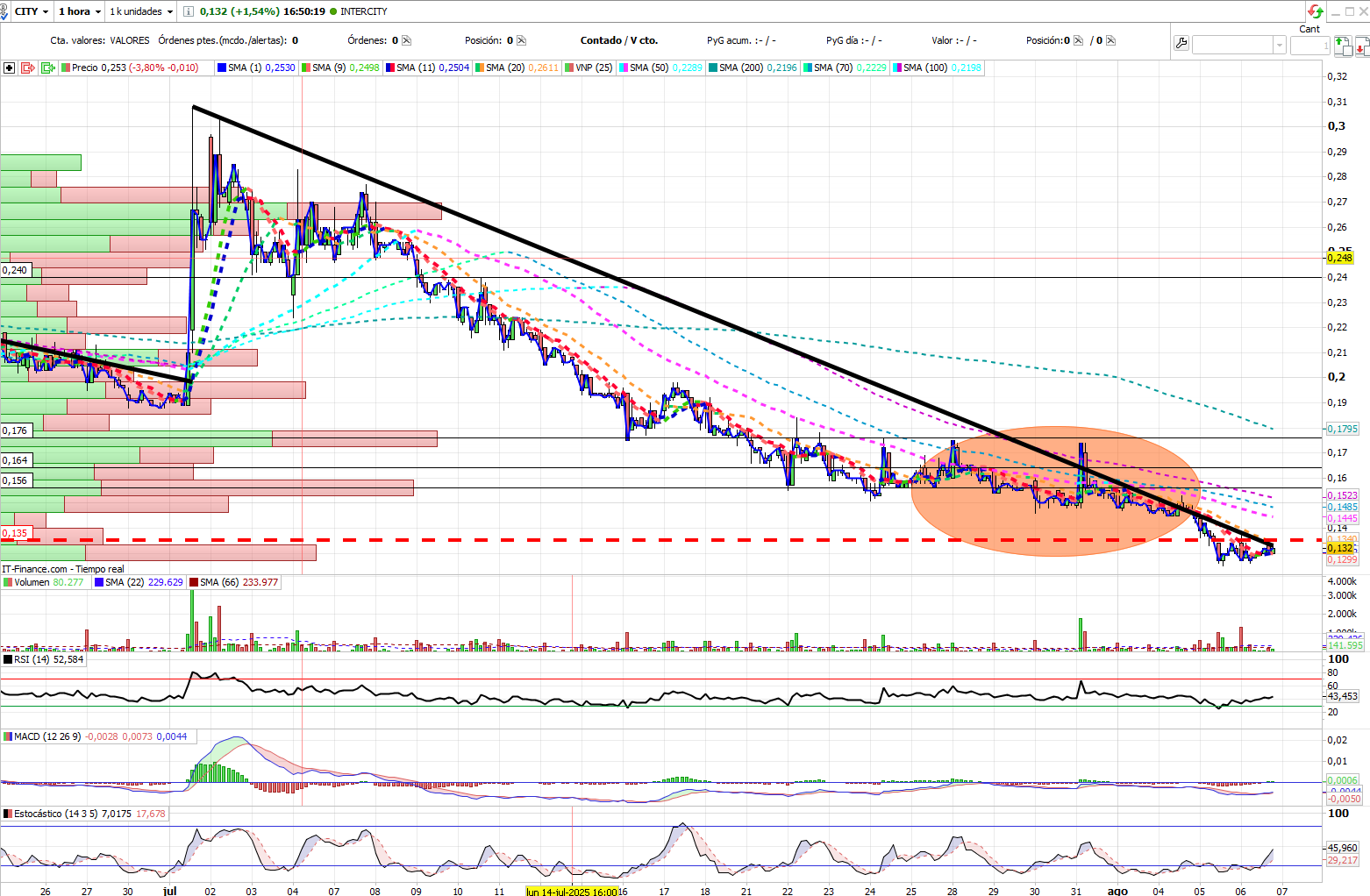The height and width of the screenshot is (896, 1370).
Task: Click the 0,135 red dashed line label
Action: click(16, 533)
